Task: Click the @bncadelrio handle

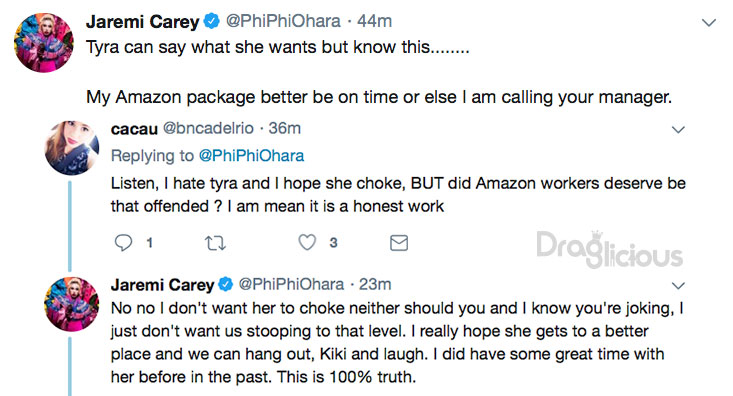Action: (208, 128)
